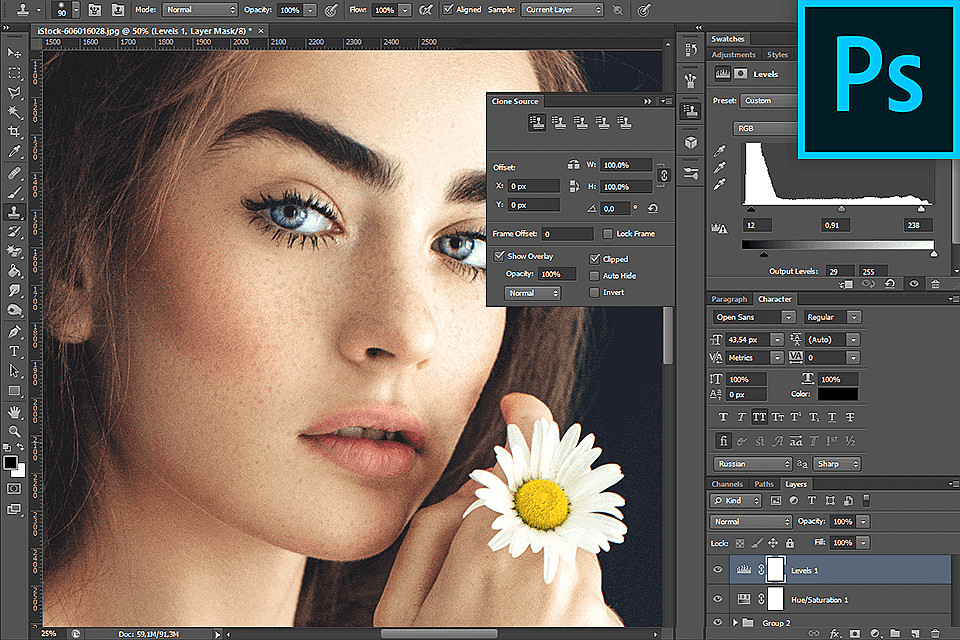Image resolution: width=960 pixels, height=640 pixels.
Task: Select the Zoom magnifier tool
Action: (x=14, y=431)
